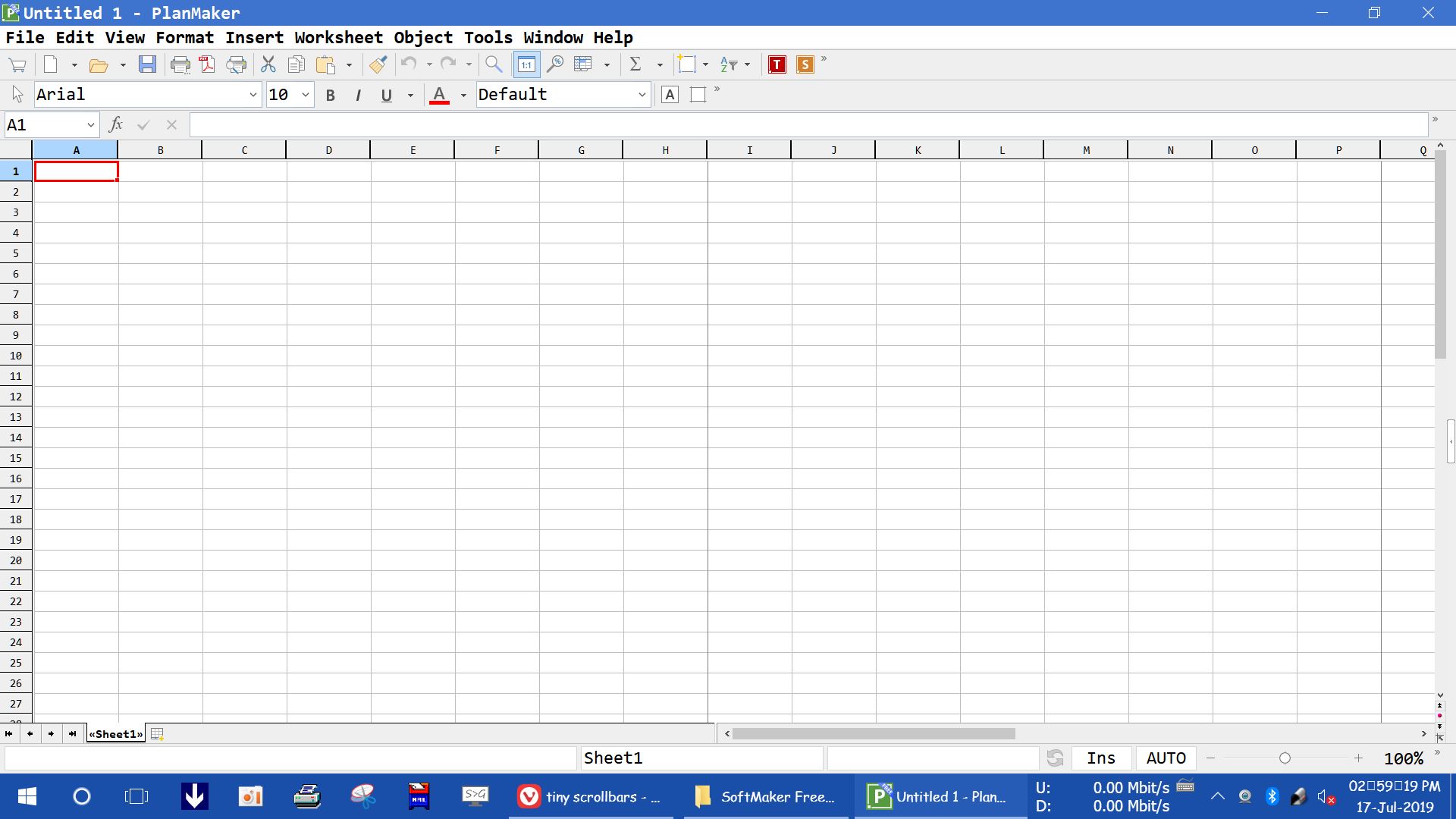
Task: Click the search magnifier icon
Action: [494, 64]
